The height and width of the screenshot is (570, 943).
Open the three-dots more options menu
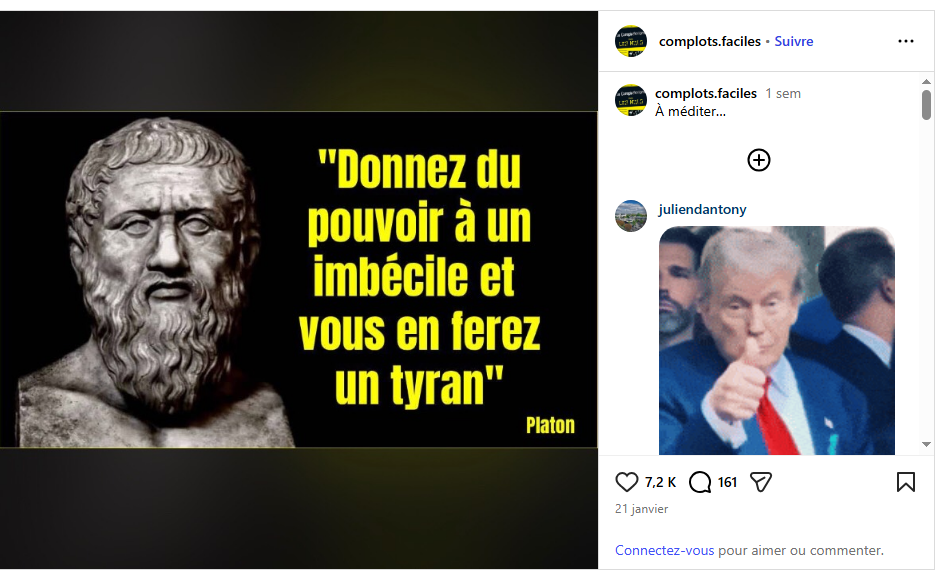pyautogui.click(x=906, y=41)
